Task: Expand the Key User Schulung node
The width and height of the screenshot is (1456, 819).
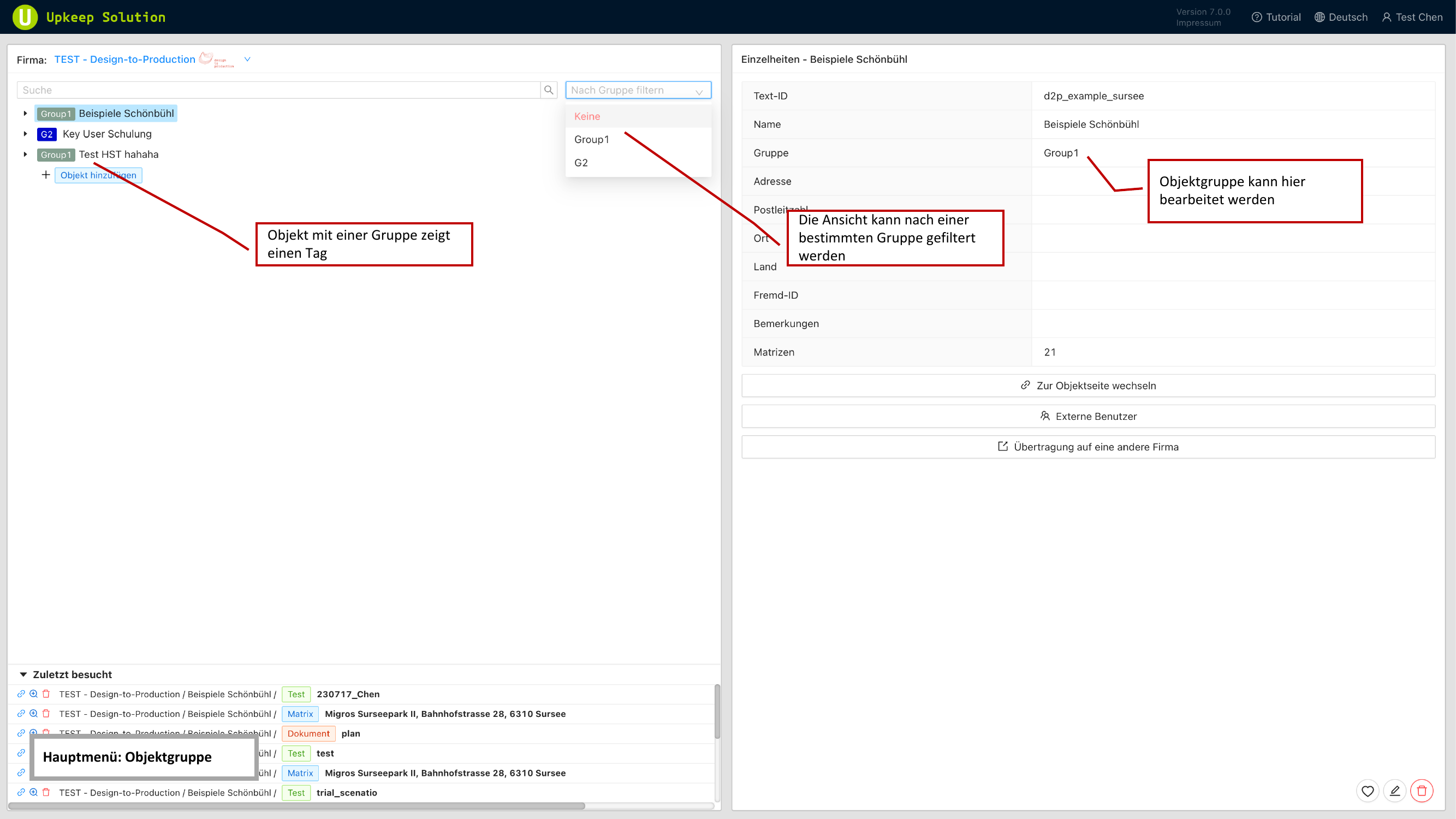Action: [x=25, y=133]
